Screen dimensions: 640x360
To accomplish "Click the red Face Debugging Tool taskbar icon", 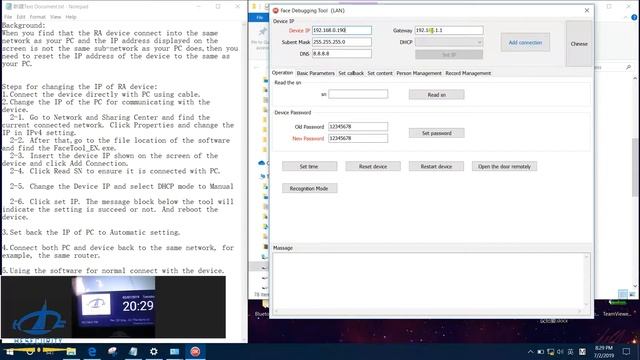I will pyautogui.click(x=195, y=351).
